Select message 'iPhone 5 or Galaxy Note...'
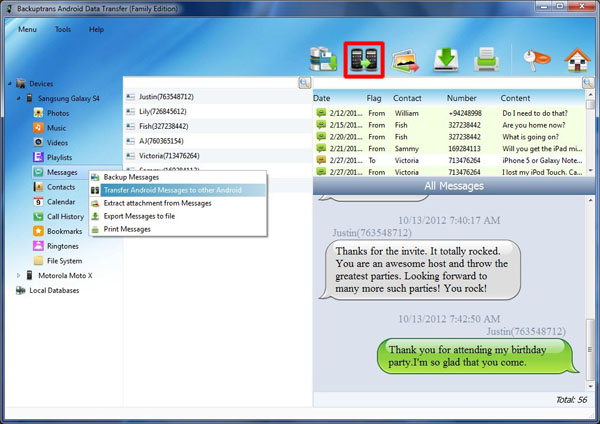 (450, 160)
